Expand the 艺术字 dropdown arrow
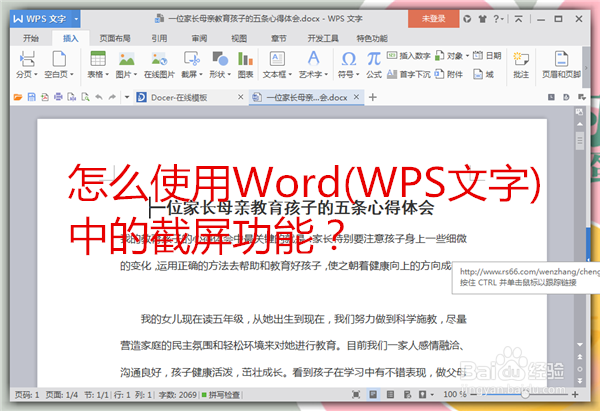Image resolution: width=600 pixels, height=411 pixels. pos(326,75)
